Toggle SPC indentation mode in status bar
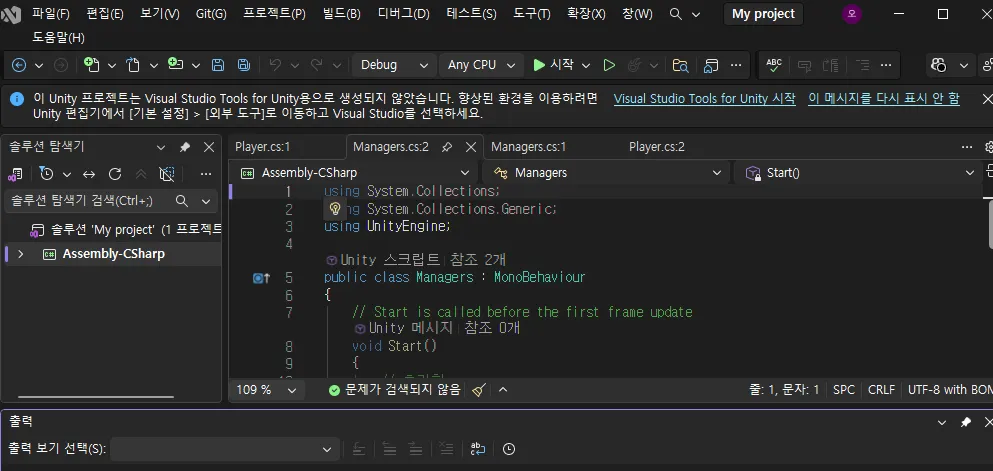 click(x=844, y=390)
